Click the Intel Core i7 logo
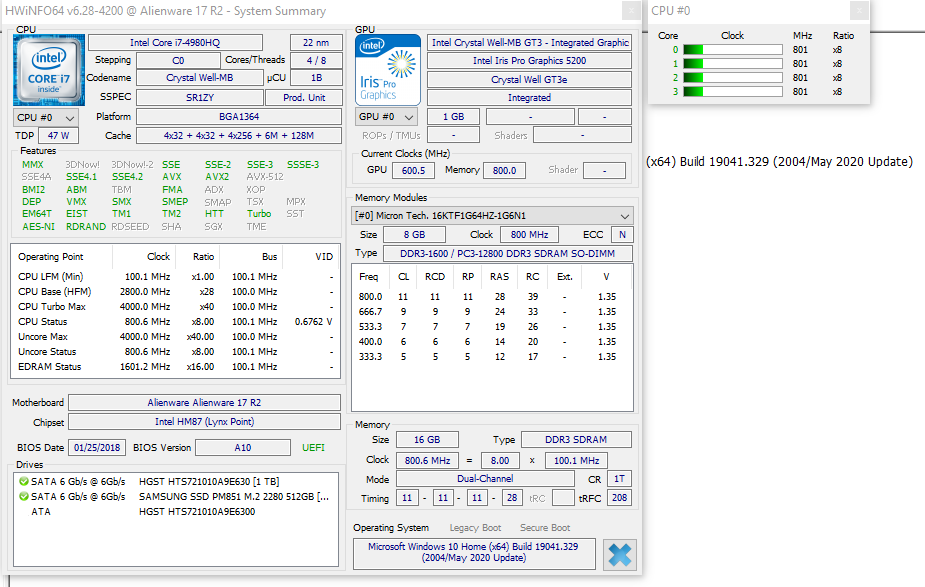The height and width of the screenshot is (587, 925). (x=48, y=70)
